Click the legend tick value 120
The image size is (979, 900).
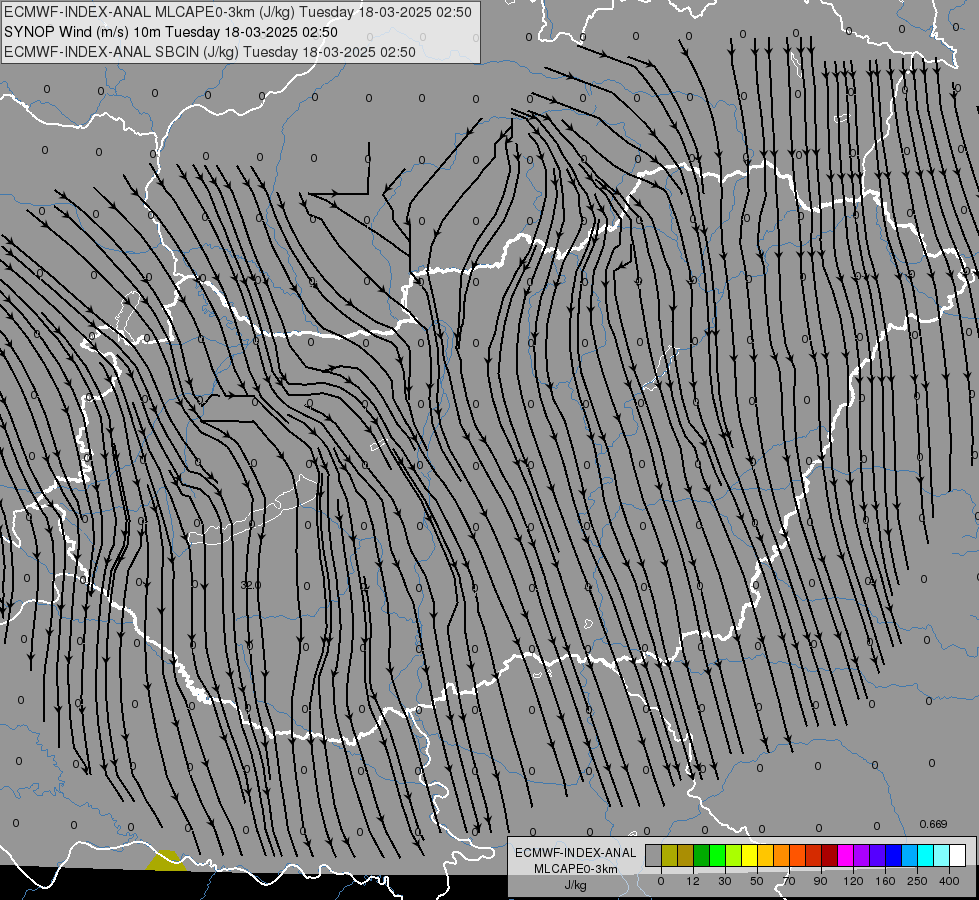853,881
